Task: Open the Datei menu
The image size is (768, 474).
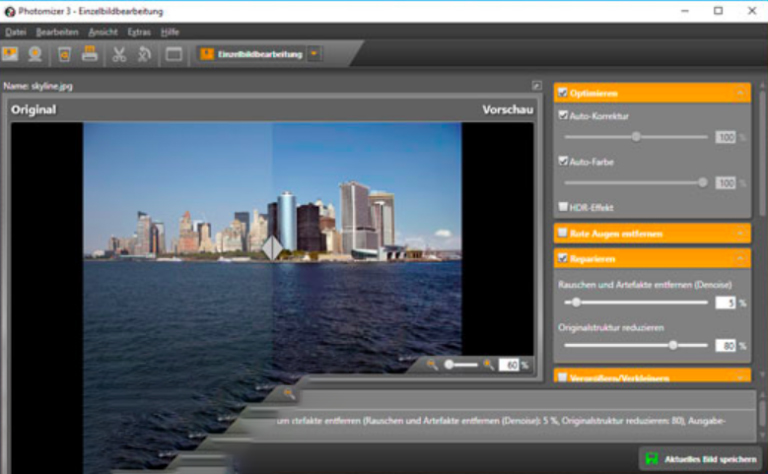Action: pyautogui.click(x=16, y=32)
